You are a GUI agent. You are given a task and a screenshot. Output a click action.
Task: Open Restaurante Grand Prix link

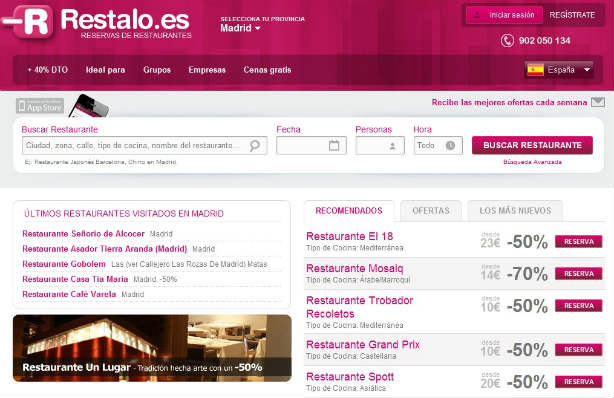click(363, 344)
